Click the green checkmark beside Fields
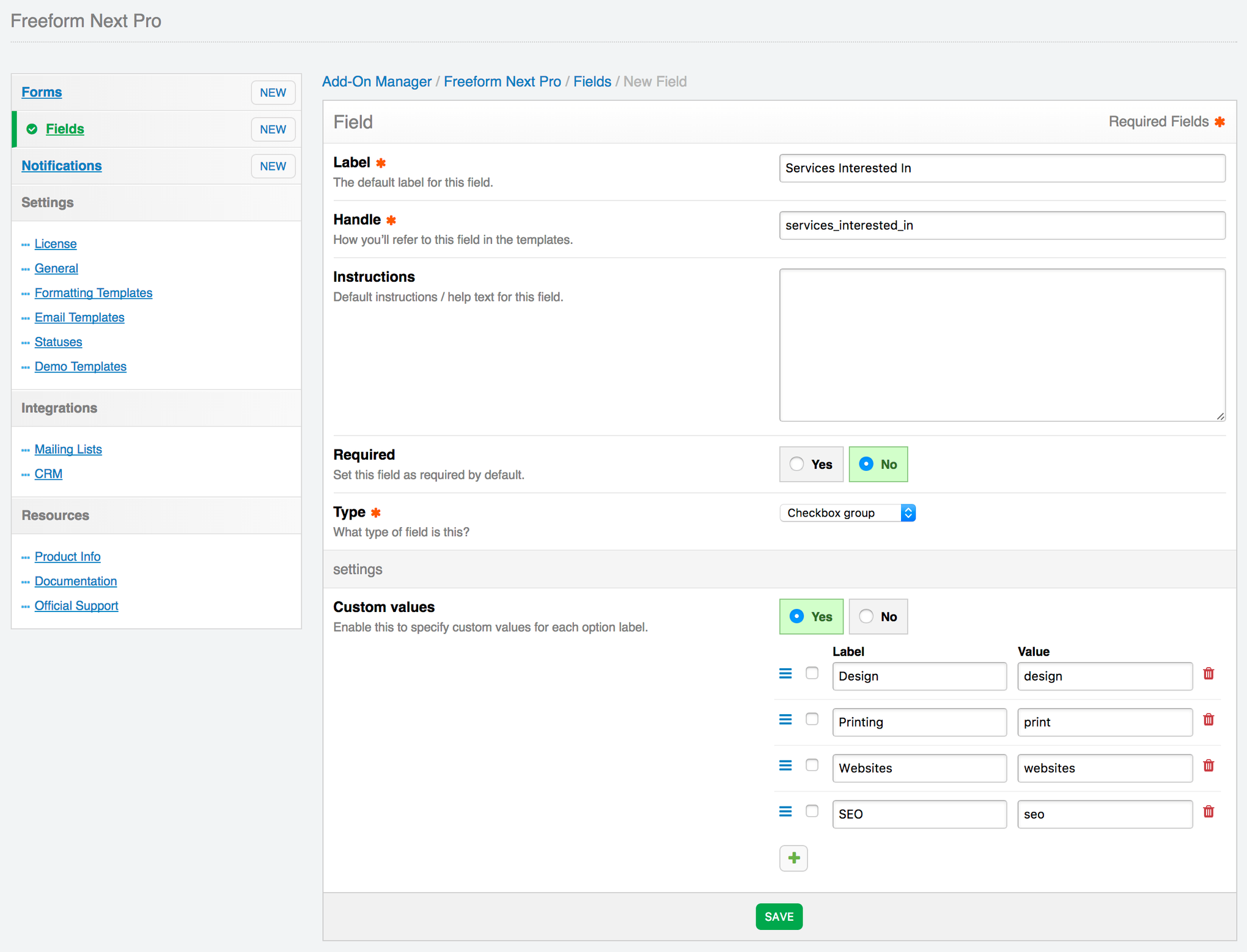The image size is (1247, 952). click(x=31, y=129)
